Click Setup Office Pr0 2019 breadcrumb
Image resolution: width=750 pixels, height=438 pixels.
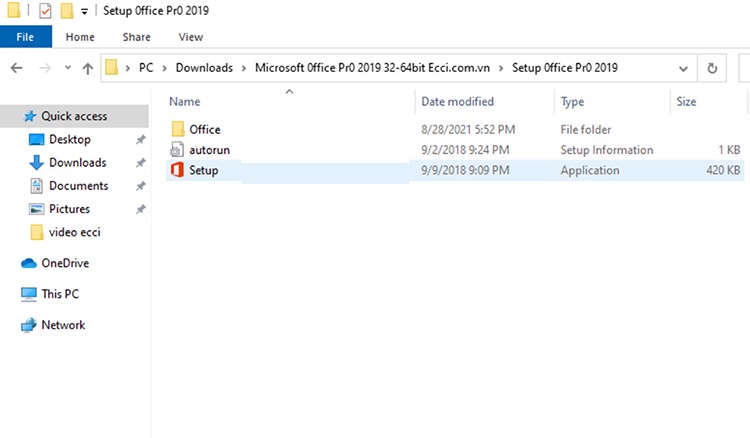(x=565, y=68)
